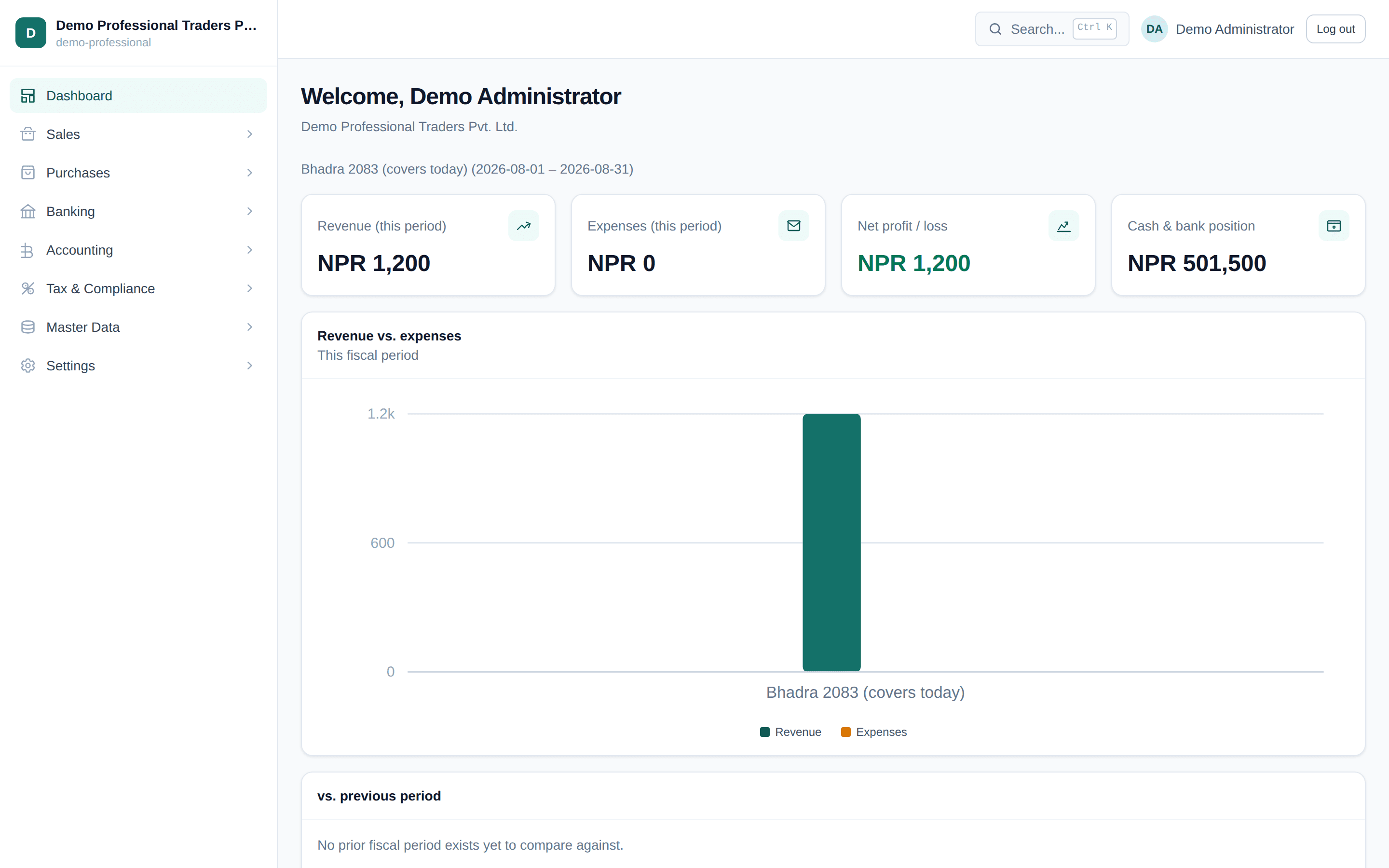Click the Demo Administrator user name
The height and width of the screenshot is (868, 1389).
1235,29
